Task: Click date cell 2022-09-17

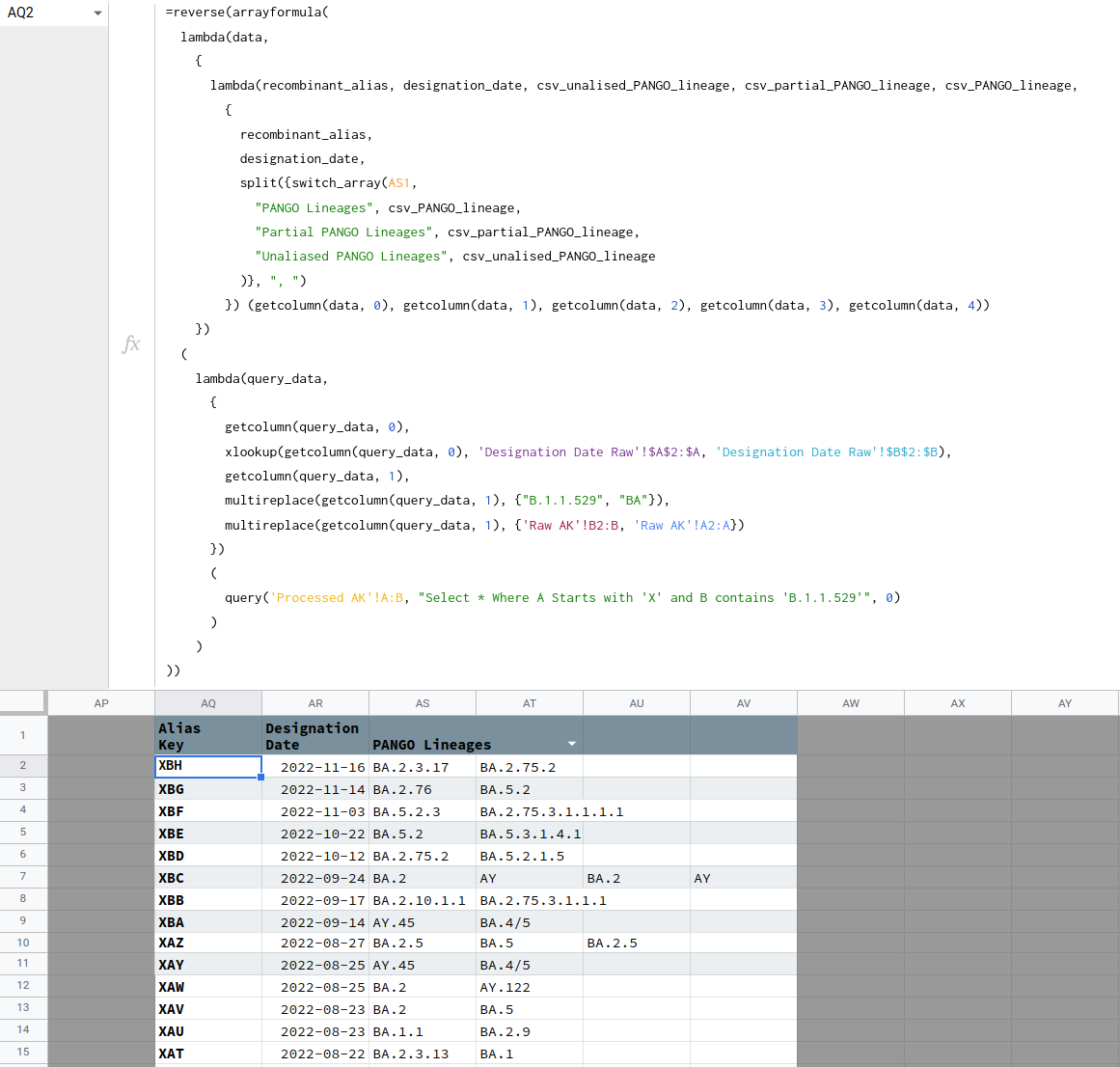Action: click(x=315, y=900)
